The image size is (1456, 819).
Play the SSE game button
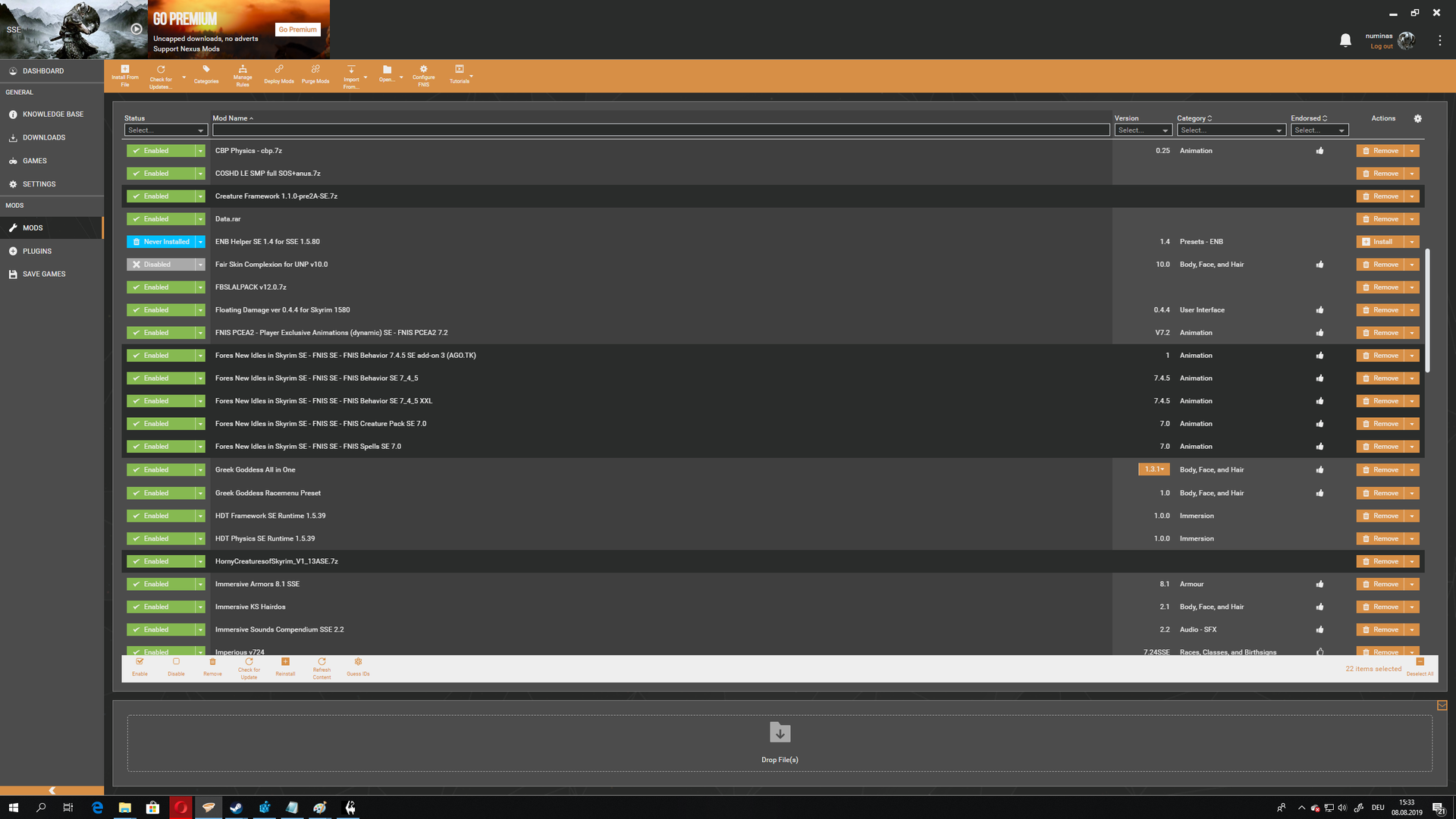click(136, 29)
